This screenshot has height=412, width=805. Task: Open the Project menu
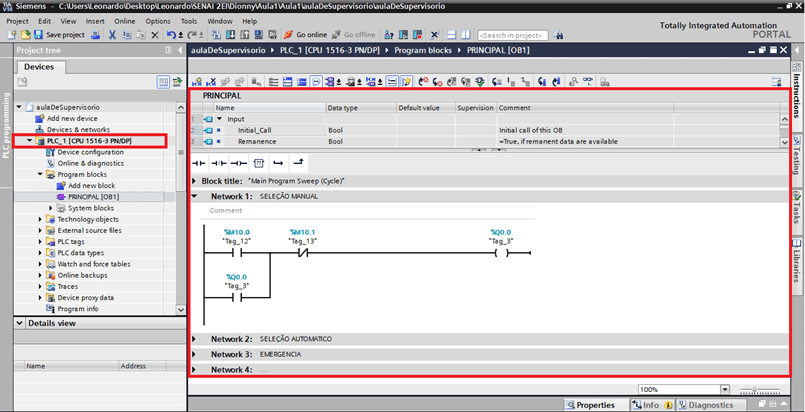(x=17, y=21)
